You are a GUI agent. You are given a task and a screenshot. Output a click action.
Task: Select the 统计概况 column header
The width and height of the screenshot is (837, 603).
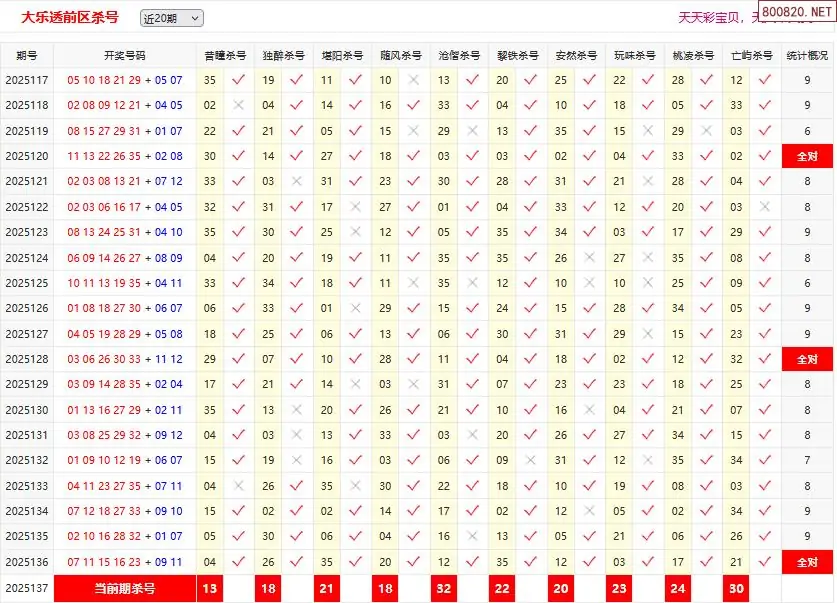[807, 55]
